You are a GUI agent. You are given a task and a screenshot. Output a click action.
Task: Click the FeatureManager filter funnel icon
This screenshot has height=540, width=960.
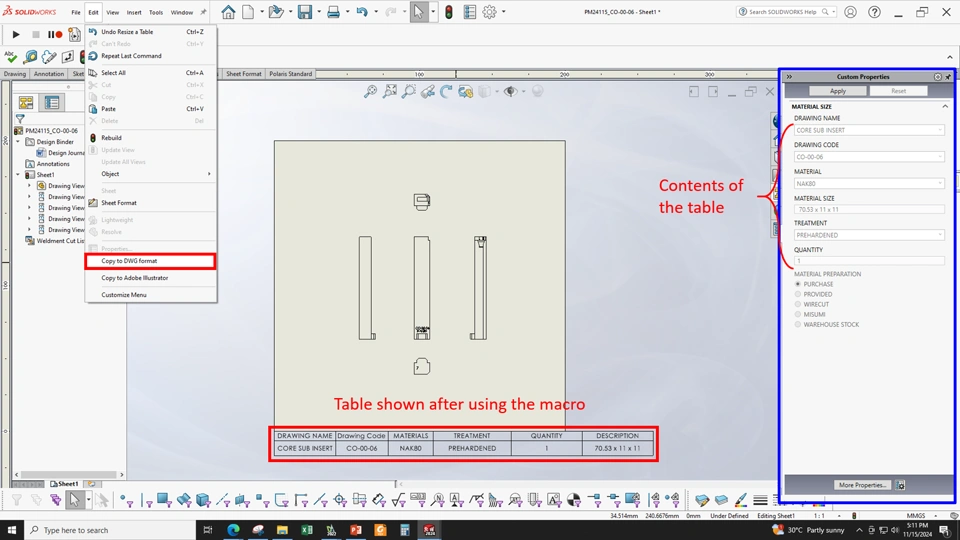point(20,119)
